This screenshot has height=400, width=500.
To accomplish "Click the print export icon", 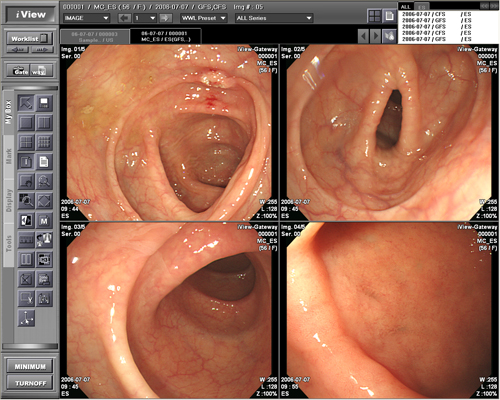I will pyautogui.click(x=44, y=279).
